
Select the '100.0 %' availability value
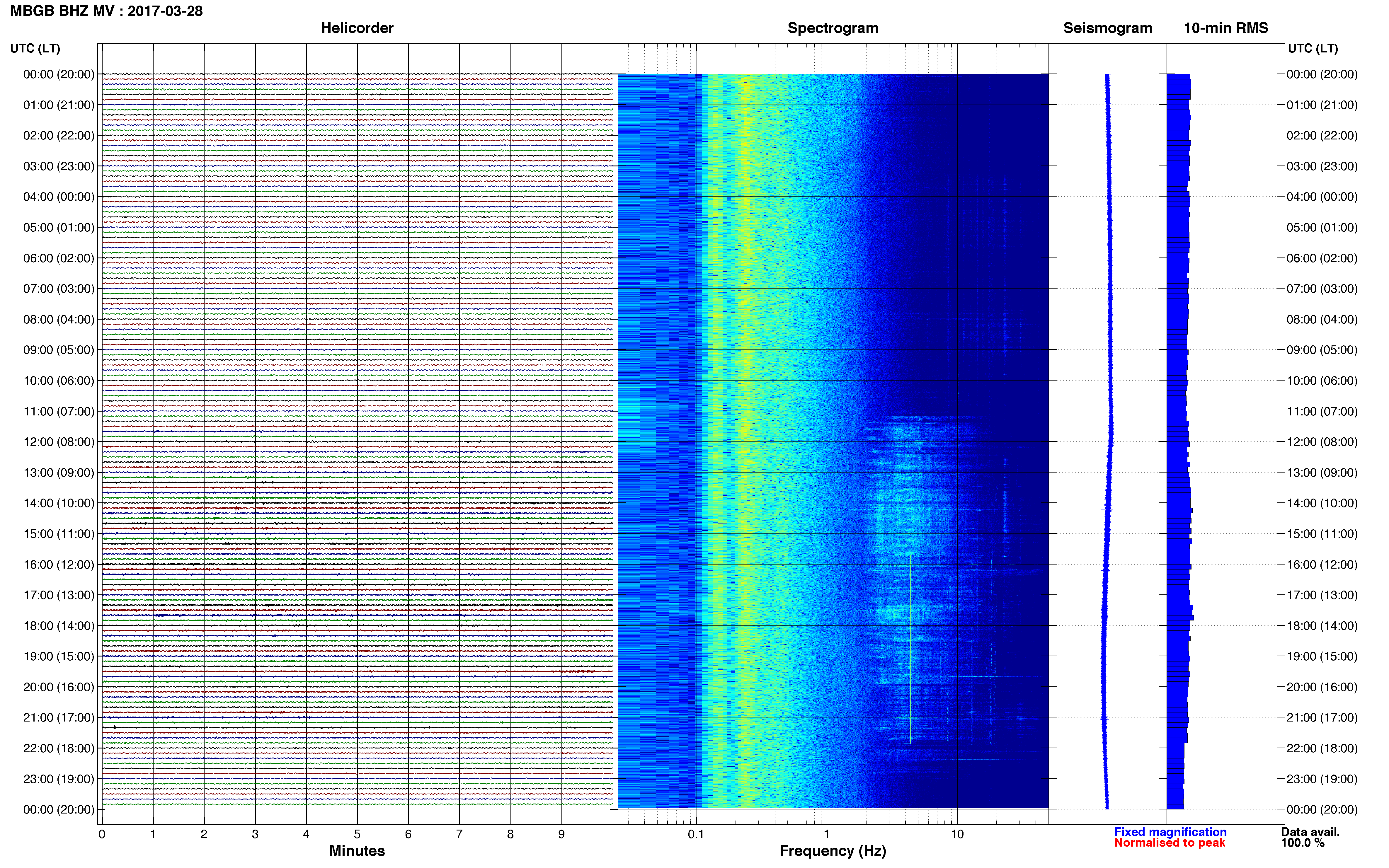point(1303,843)
